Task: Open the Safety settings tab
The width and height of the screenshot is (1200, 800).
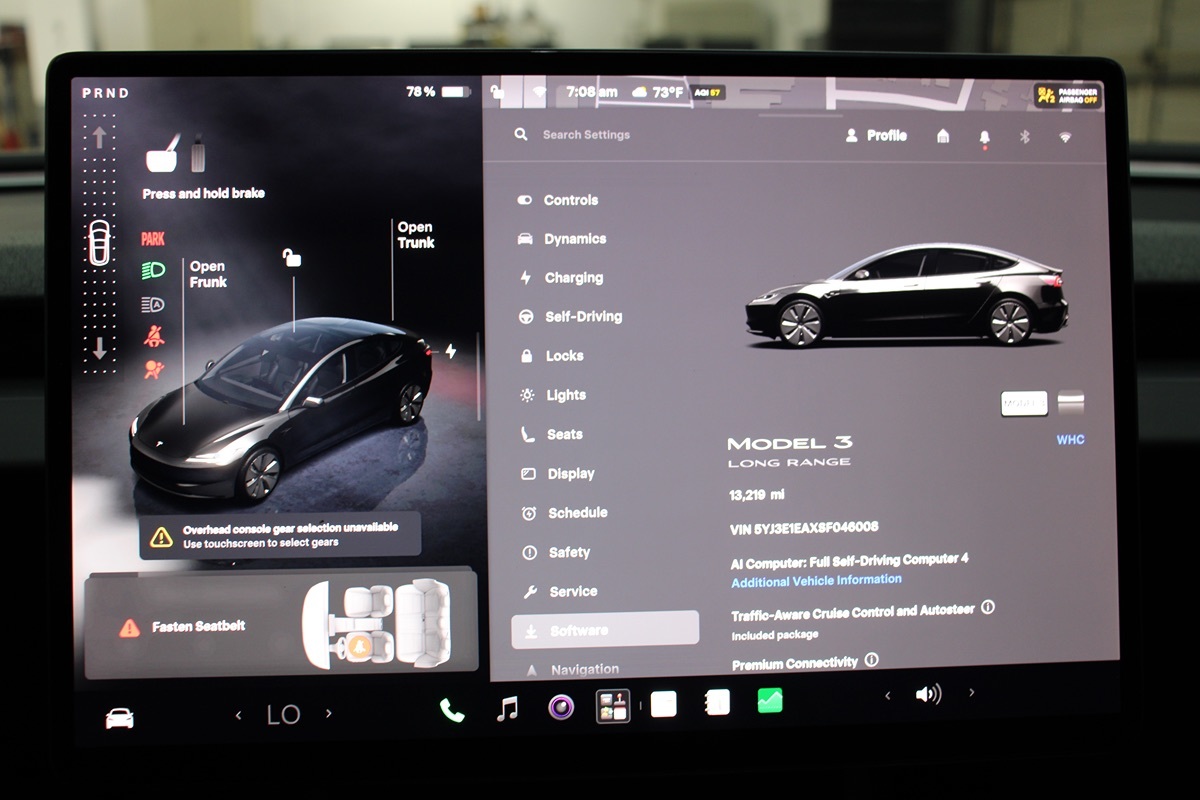Action: 556,552
